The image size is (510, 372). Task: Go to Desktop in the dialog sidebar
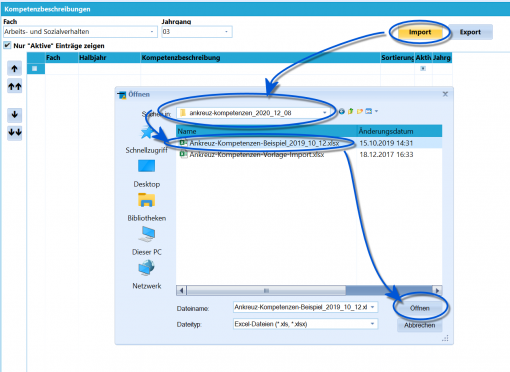pos(147,174)
